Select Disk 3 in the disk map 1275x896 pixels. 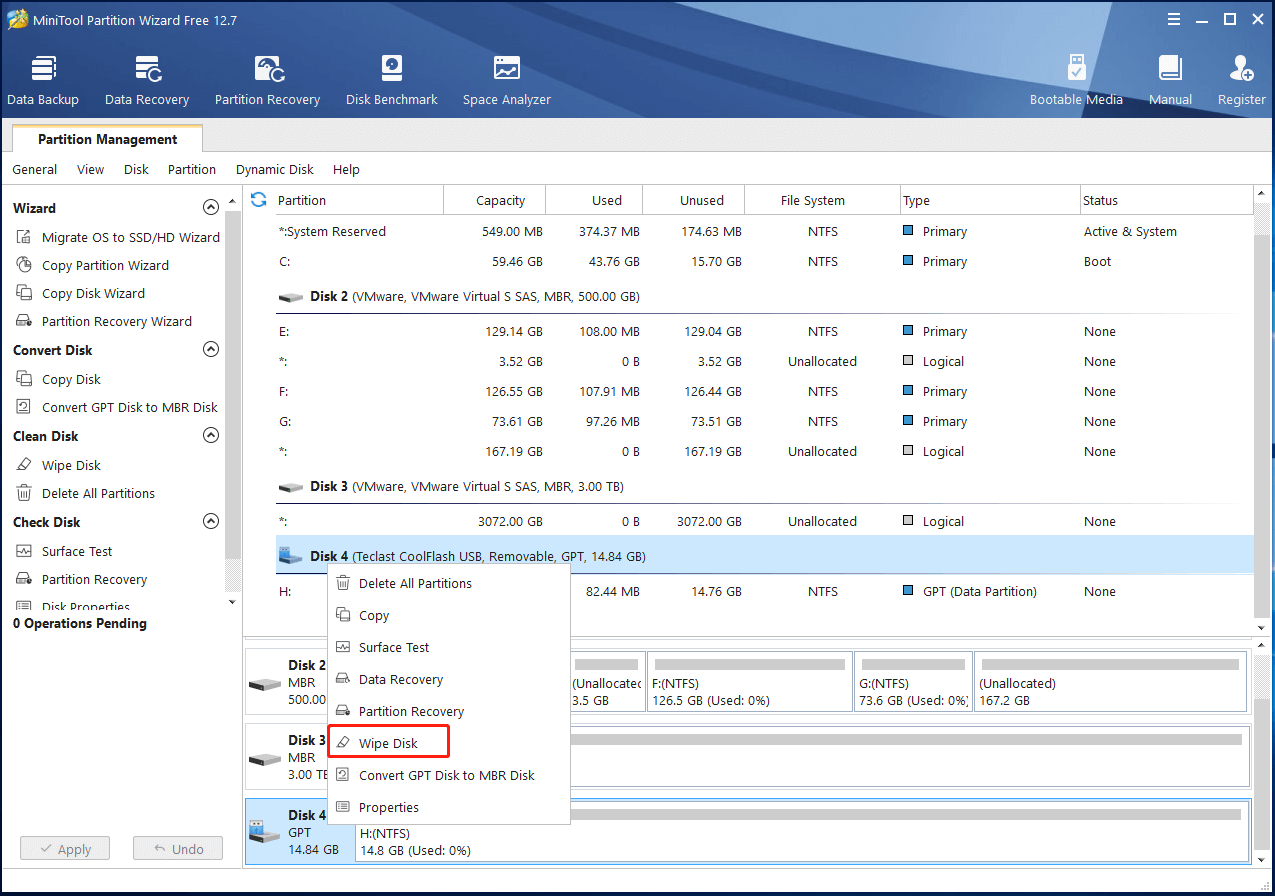286,757
